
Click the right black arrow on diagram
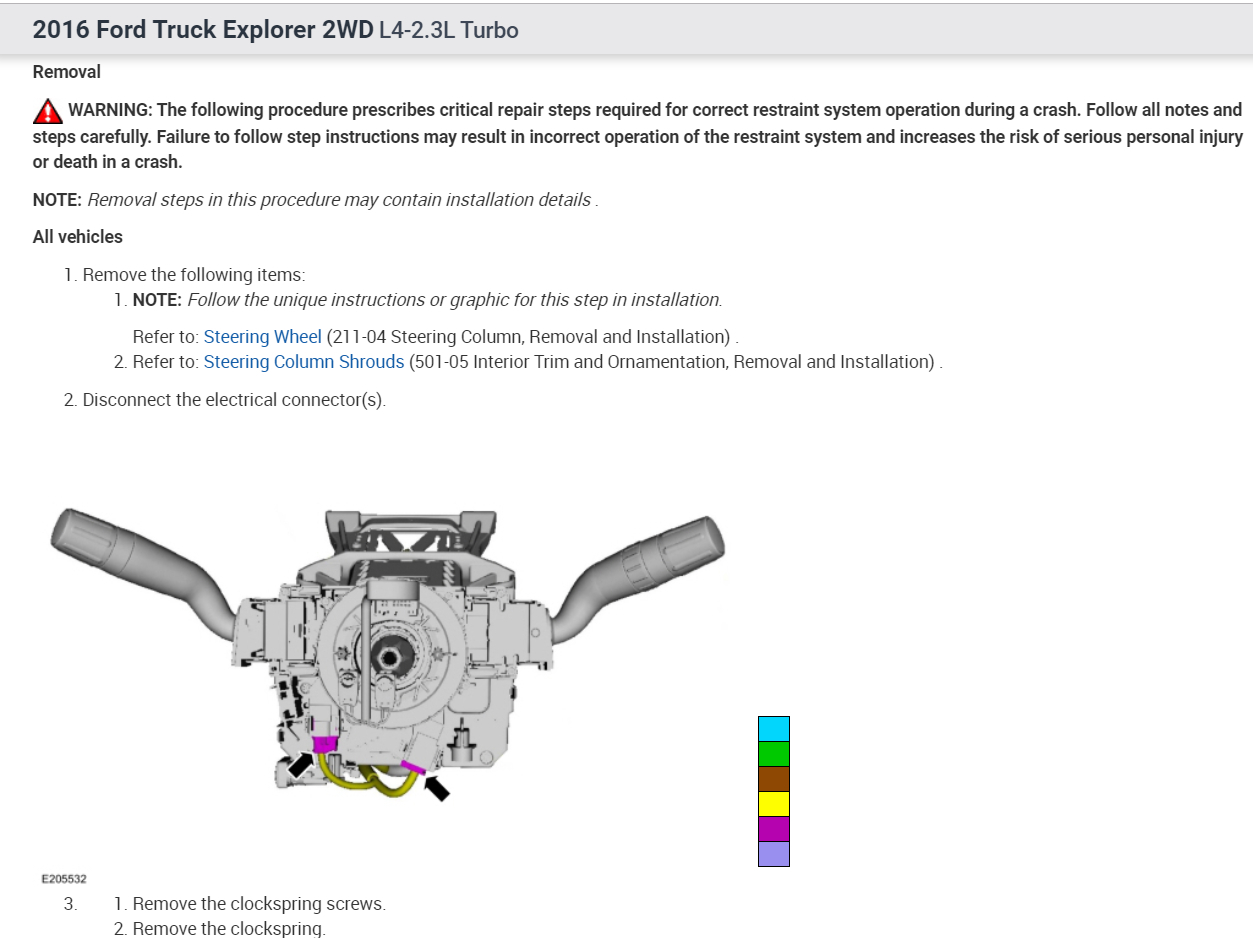pos(436,788)
